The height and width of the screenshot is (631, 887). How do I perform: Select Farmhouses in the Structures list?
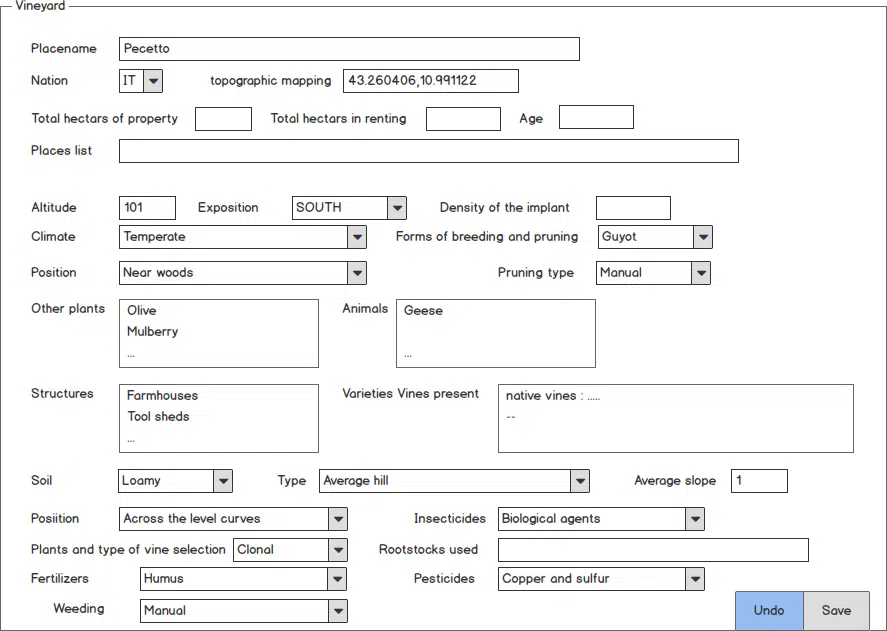[x=162, y=396]
